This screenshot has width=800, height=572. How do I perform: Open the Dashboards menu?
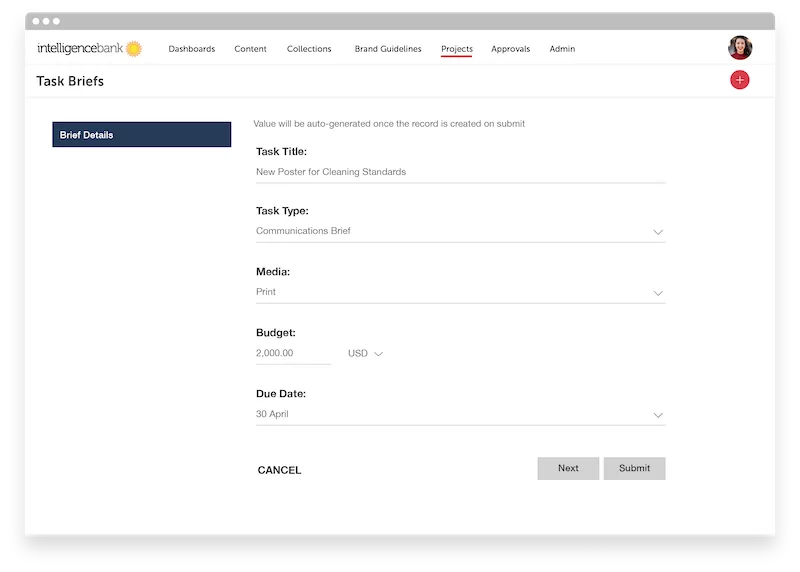(192, 49)
